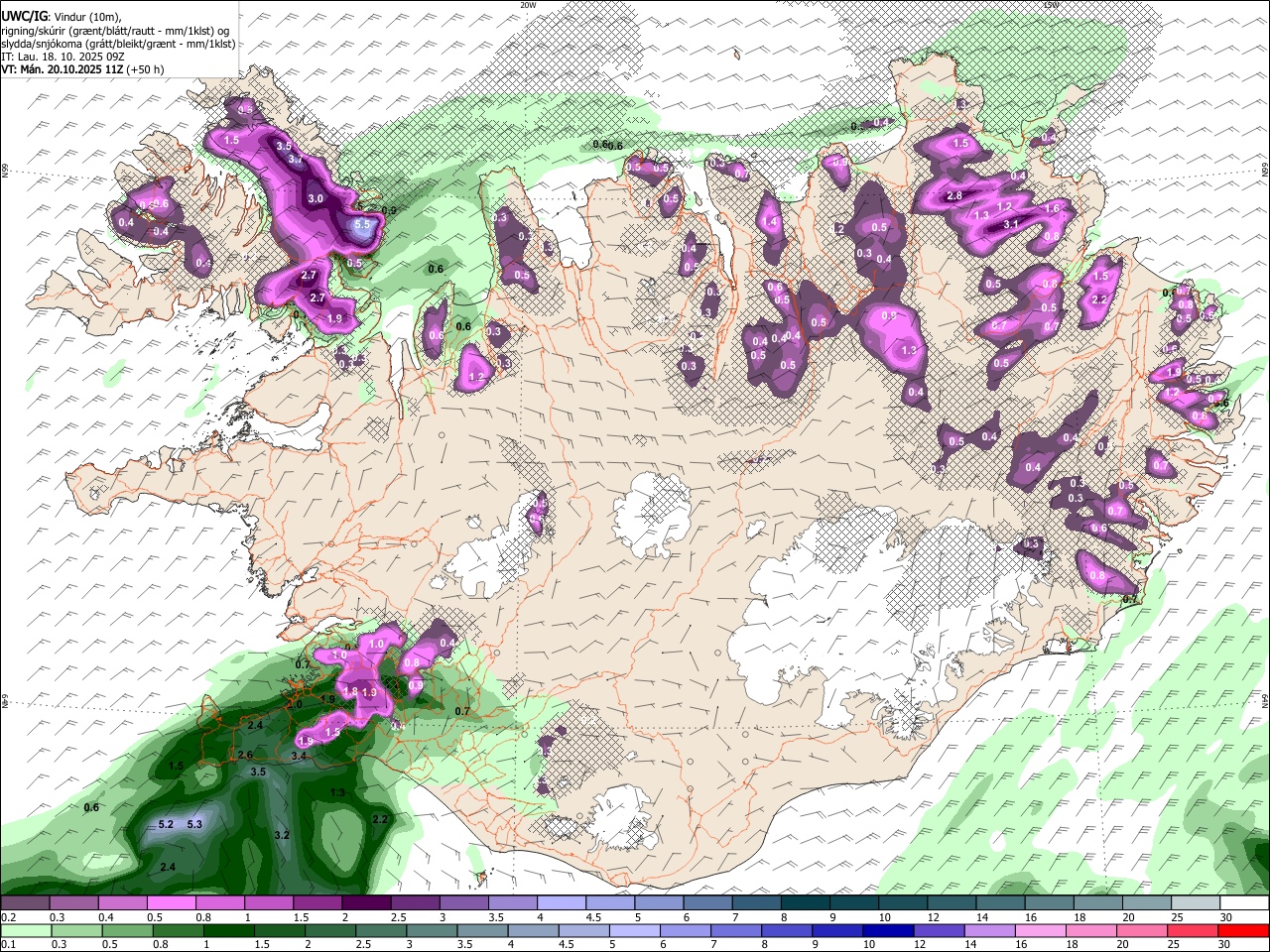Select the 3.4 rain value label
This screenshot has width=1270, height=952.
point(299,756)
